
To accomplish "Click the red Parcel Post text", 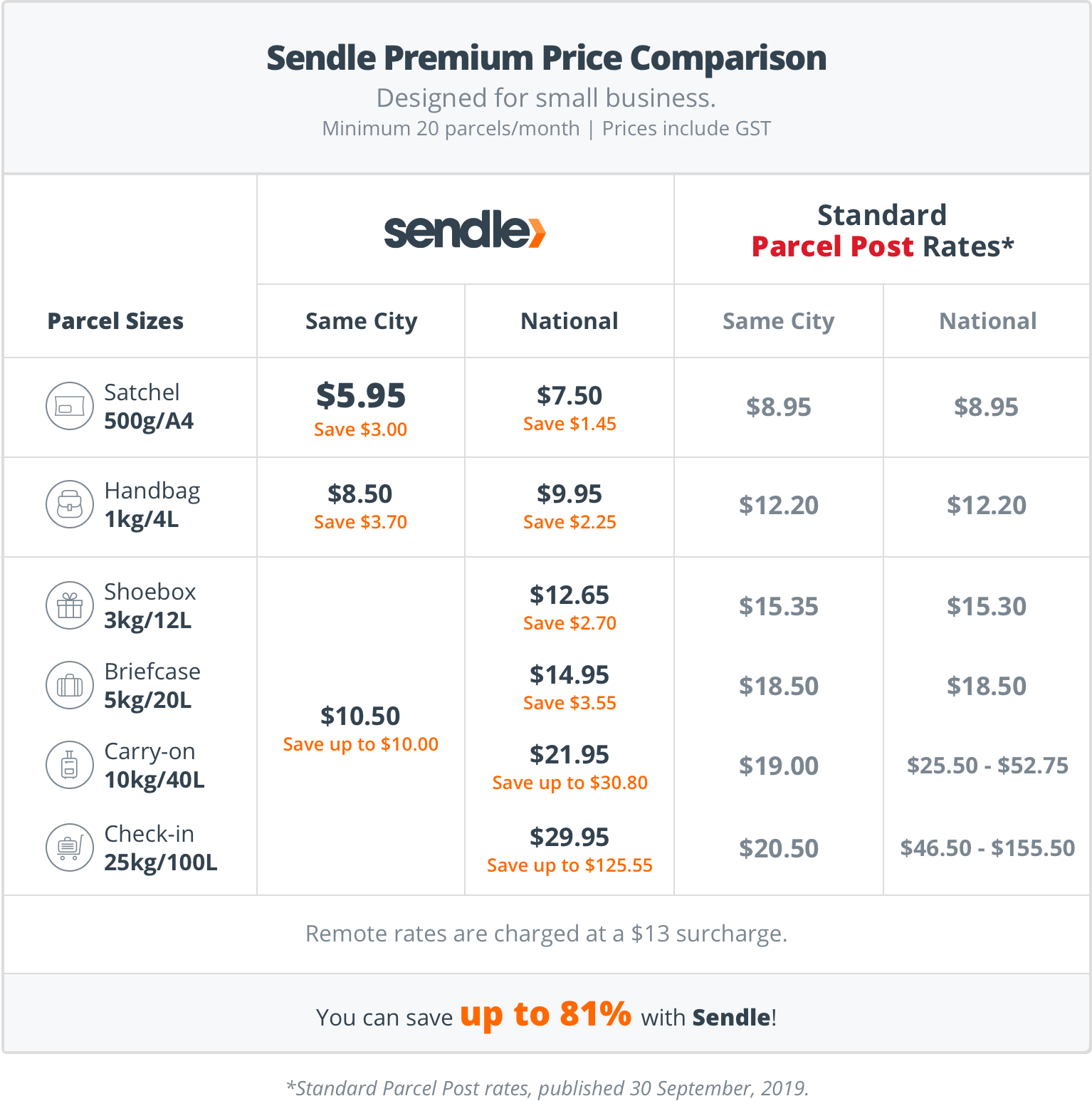I will [832, 246].
